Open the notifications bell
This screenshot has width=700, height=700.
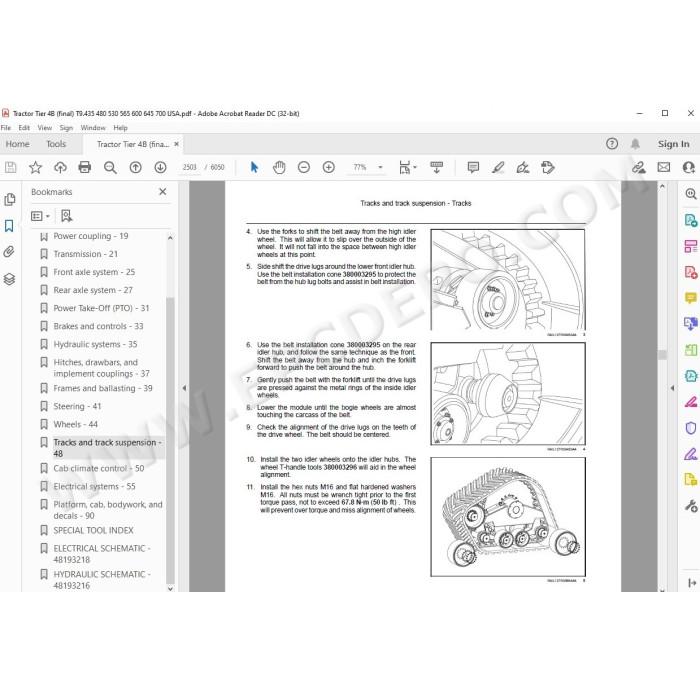(635, 144)
